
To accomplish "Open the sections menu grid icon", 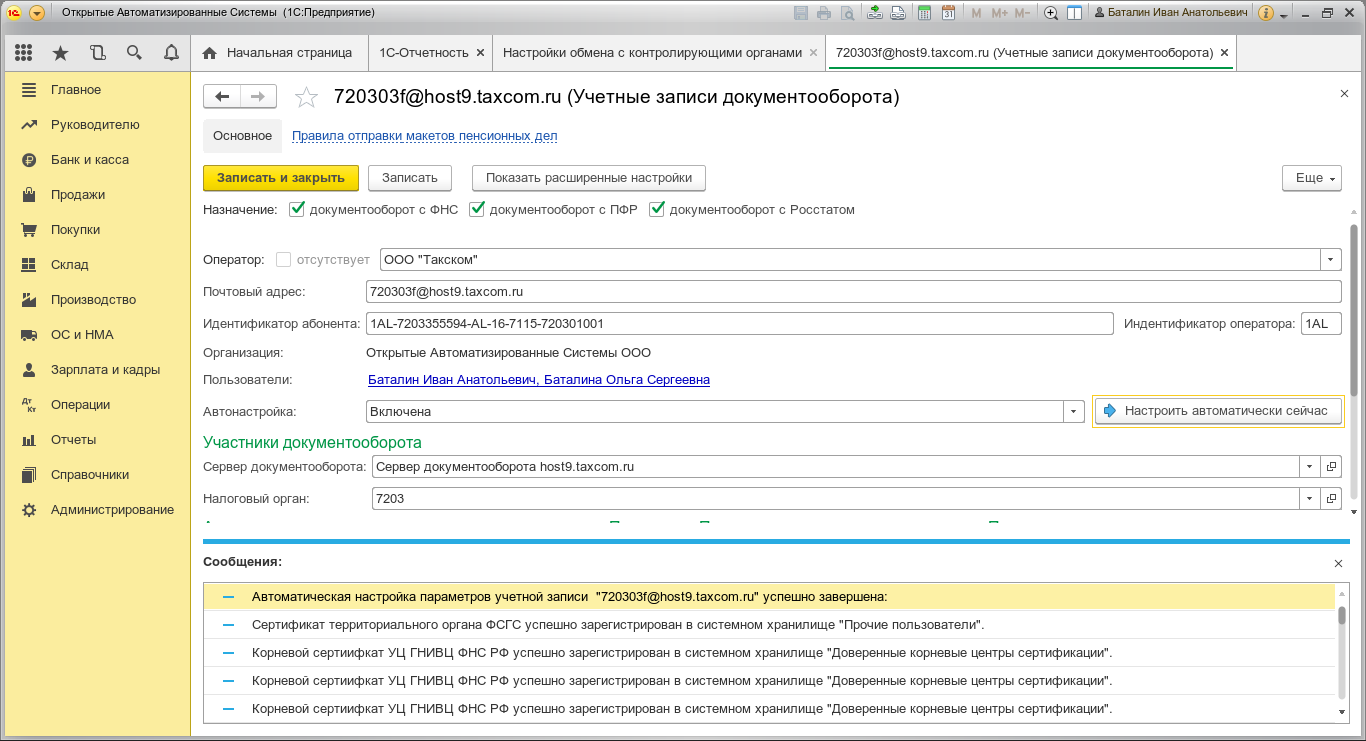I will (24, 53).
